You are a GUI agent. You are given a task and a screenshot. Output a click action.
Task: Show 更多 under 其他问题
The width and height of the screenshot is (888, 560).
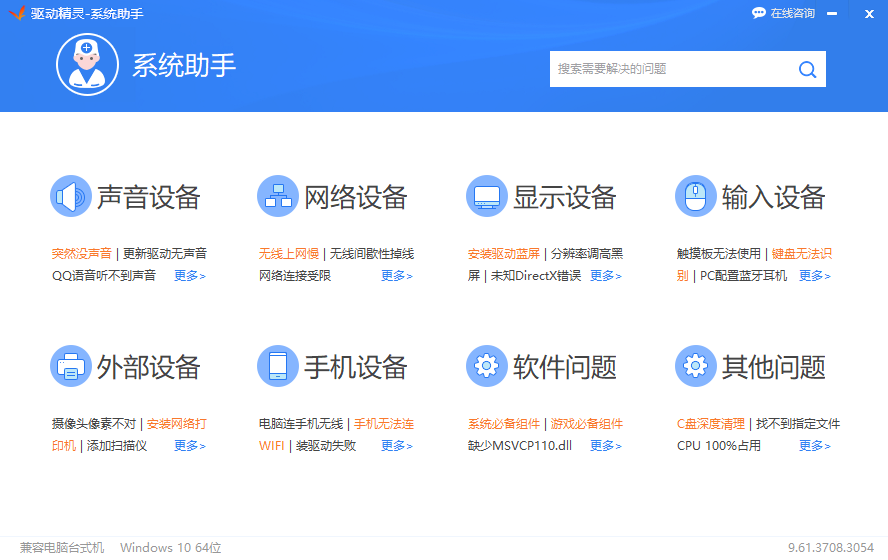pos(814,446)
